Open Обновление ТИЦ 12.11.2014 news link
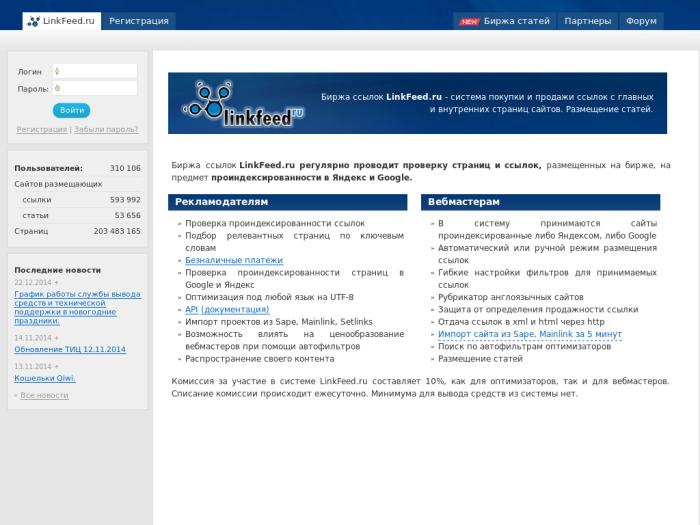The height and width of the screenshot is (525, 700). click(70, 349)
